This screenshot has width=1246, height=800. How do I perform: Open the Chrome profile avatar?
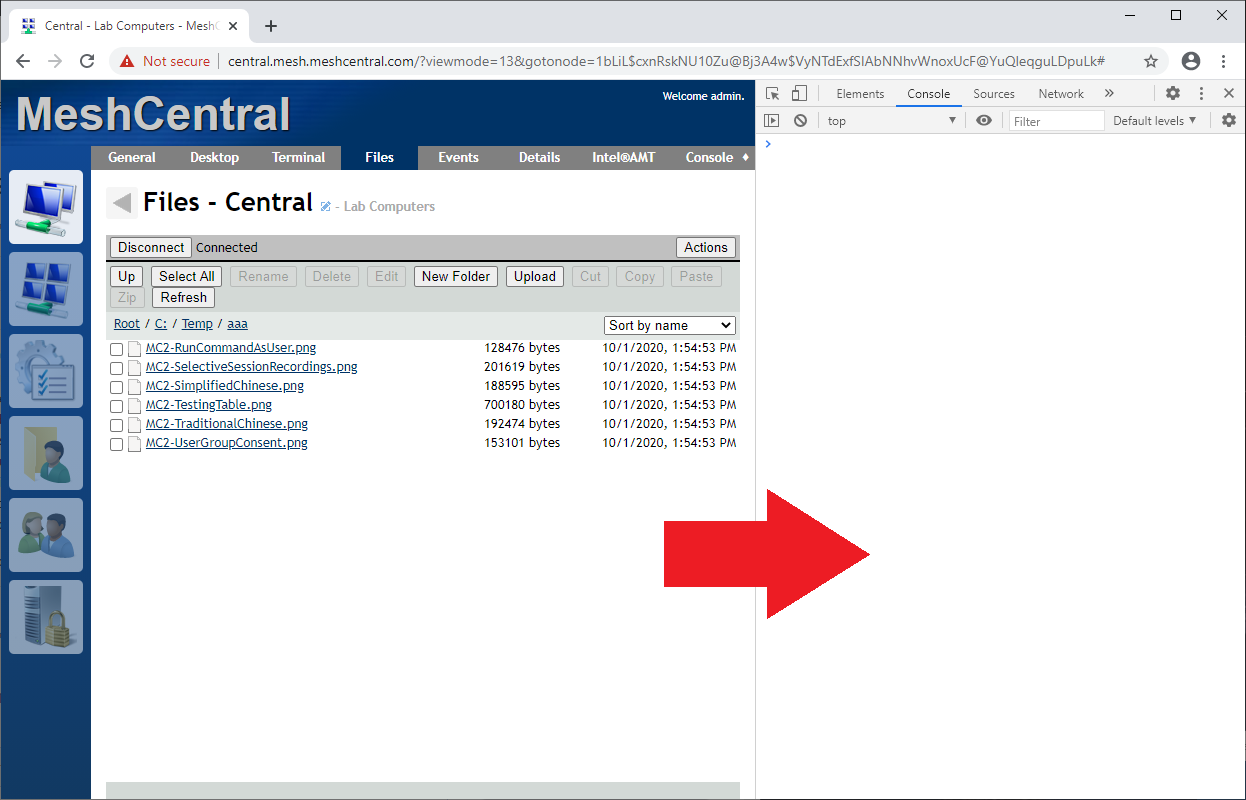[1191, 61]
